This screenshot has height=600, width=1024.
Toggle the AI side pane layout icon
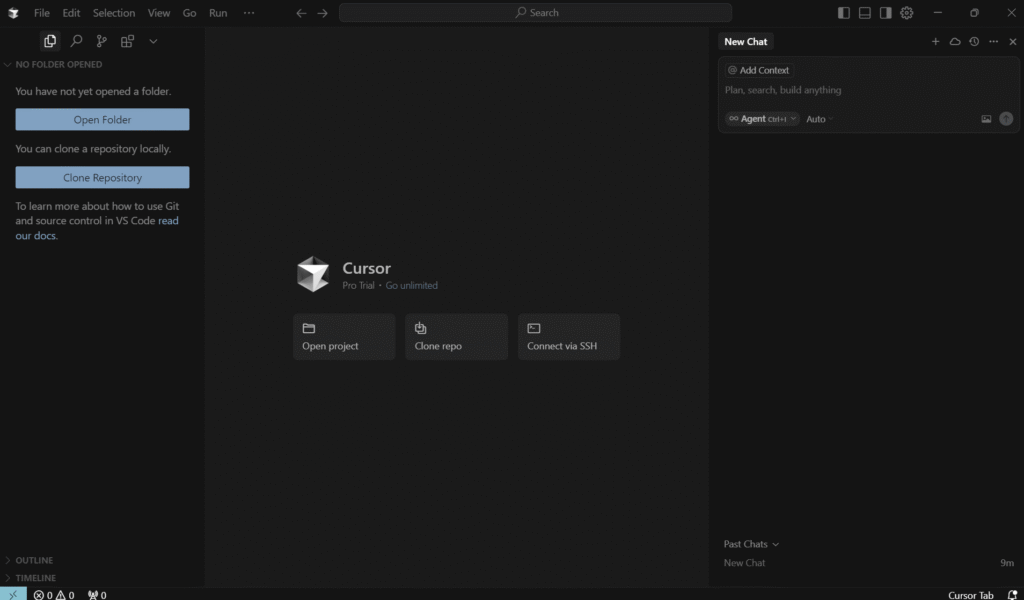(886, 12)
